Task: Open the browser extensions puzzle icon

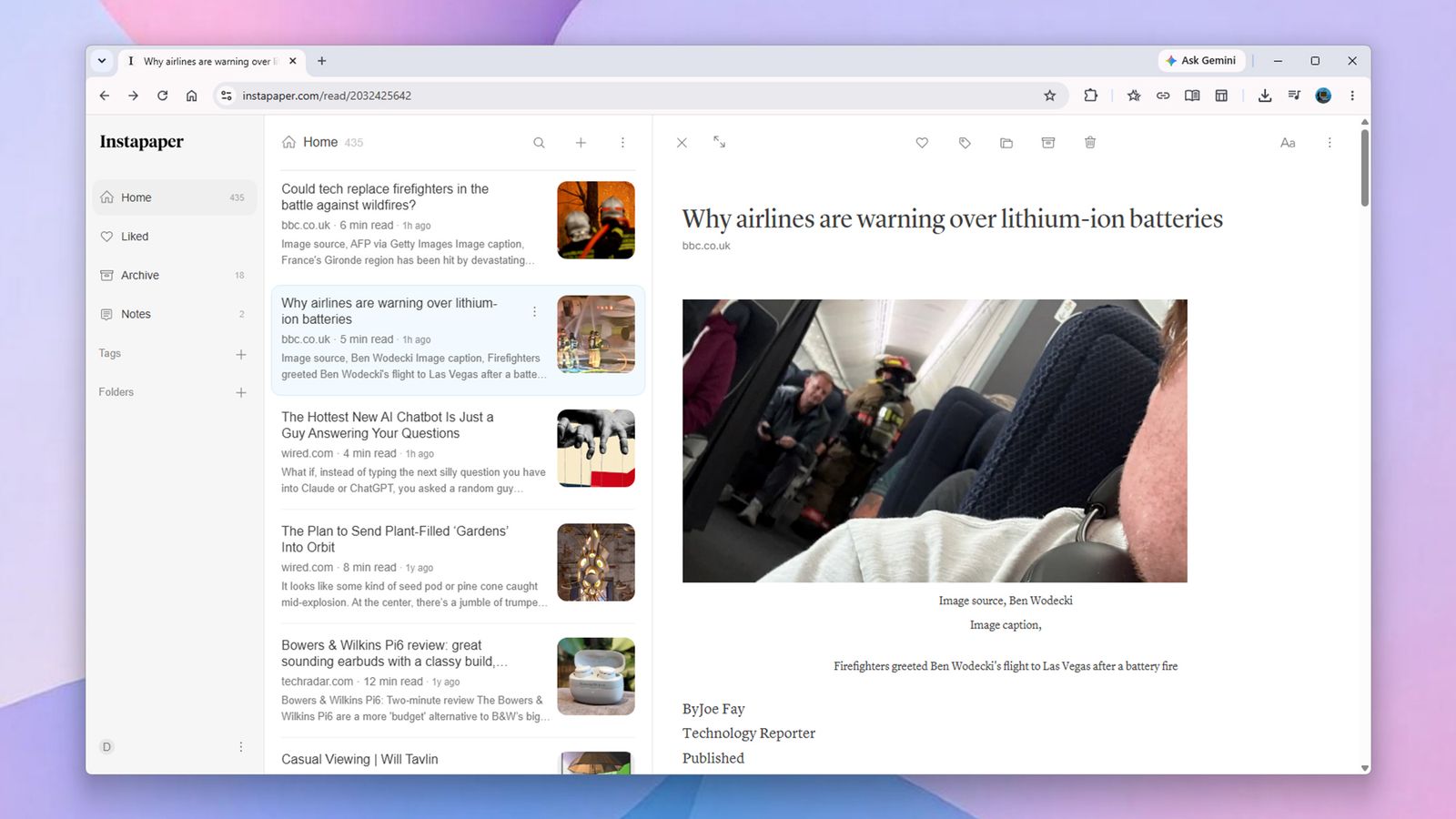Action: click(1090, 96)
